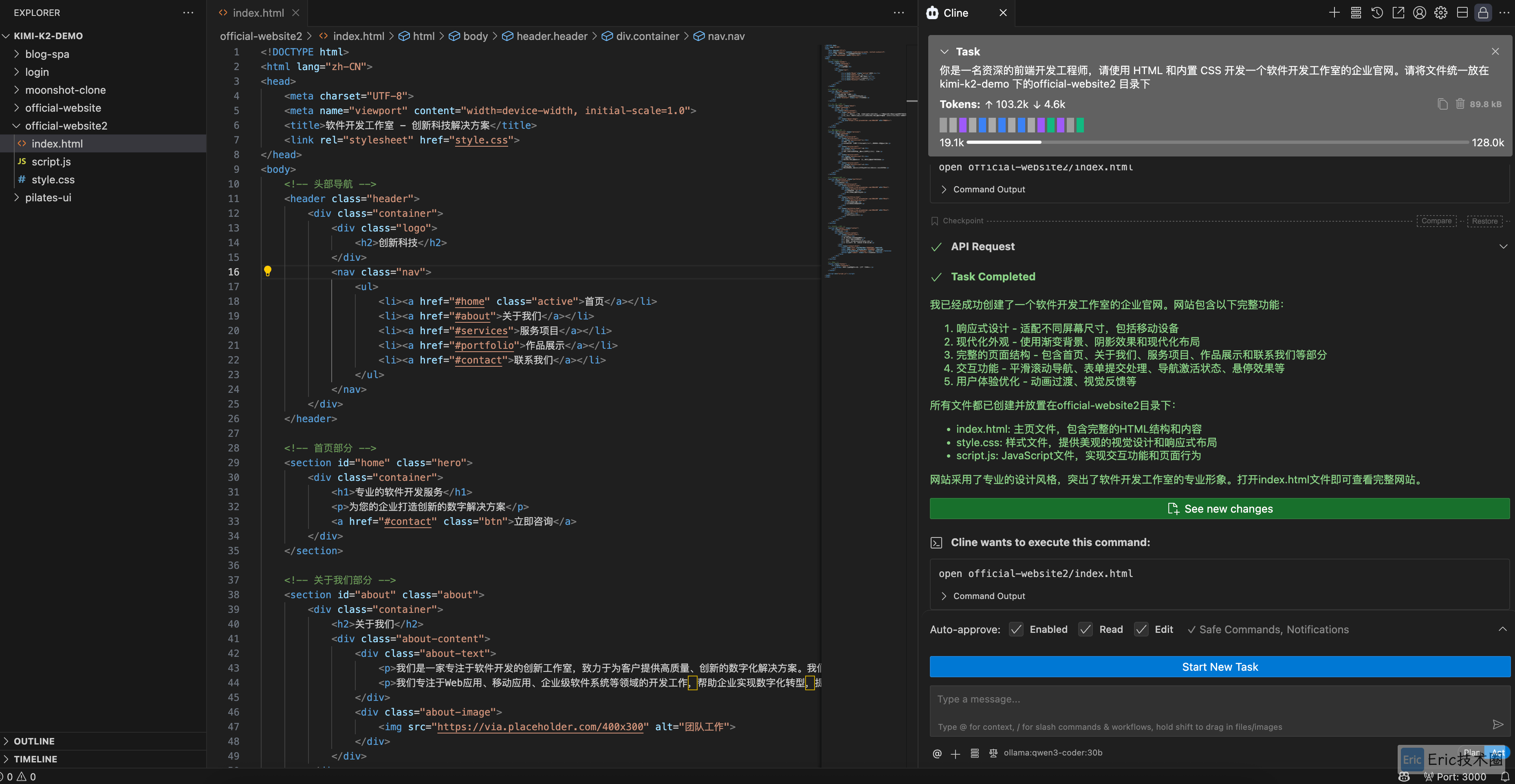
Task: Close the Cline panel tab
Action: [x=1003, y=13]
